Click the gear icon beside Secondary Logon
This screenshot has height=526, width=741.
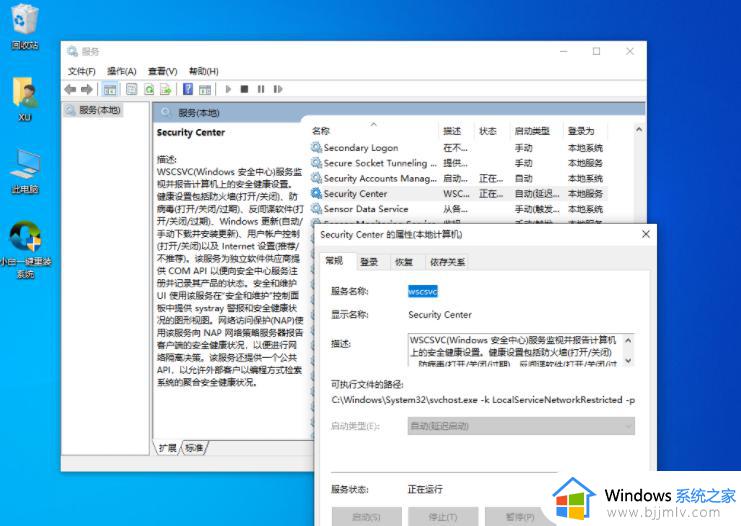point(316,147)
